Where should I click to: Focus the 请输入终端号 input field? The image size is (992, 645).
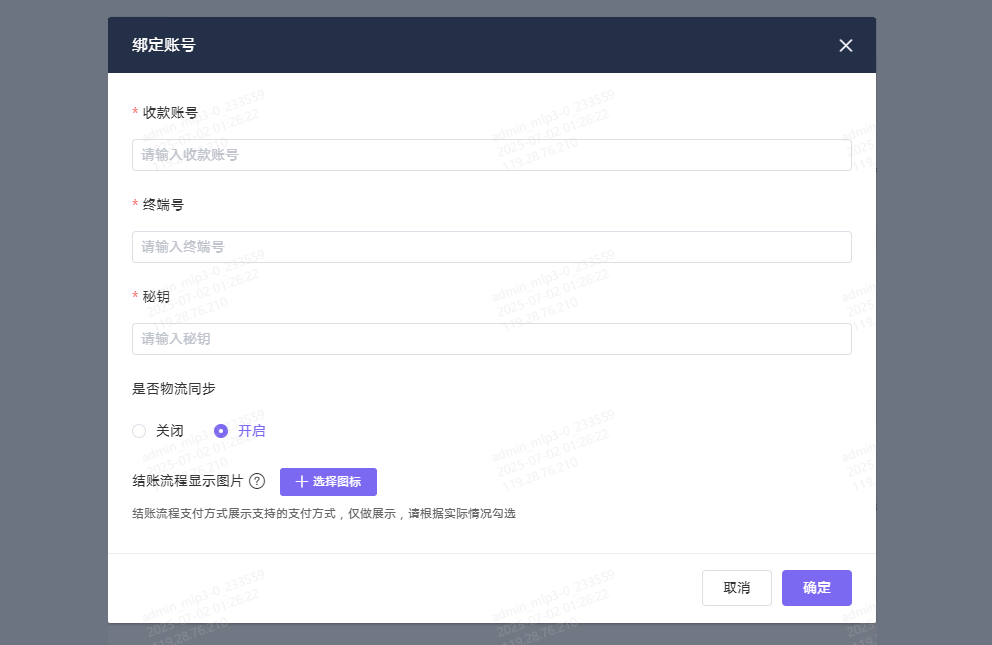491,247
